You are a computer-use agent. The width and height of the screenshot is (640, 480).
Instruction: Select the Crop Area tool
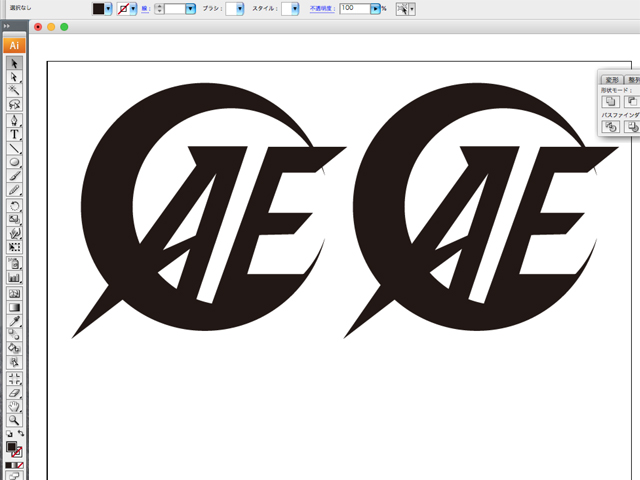[x=14, y=379]
